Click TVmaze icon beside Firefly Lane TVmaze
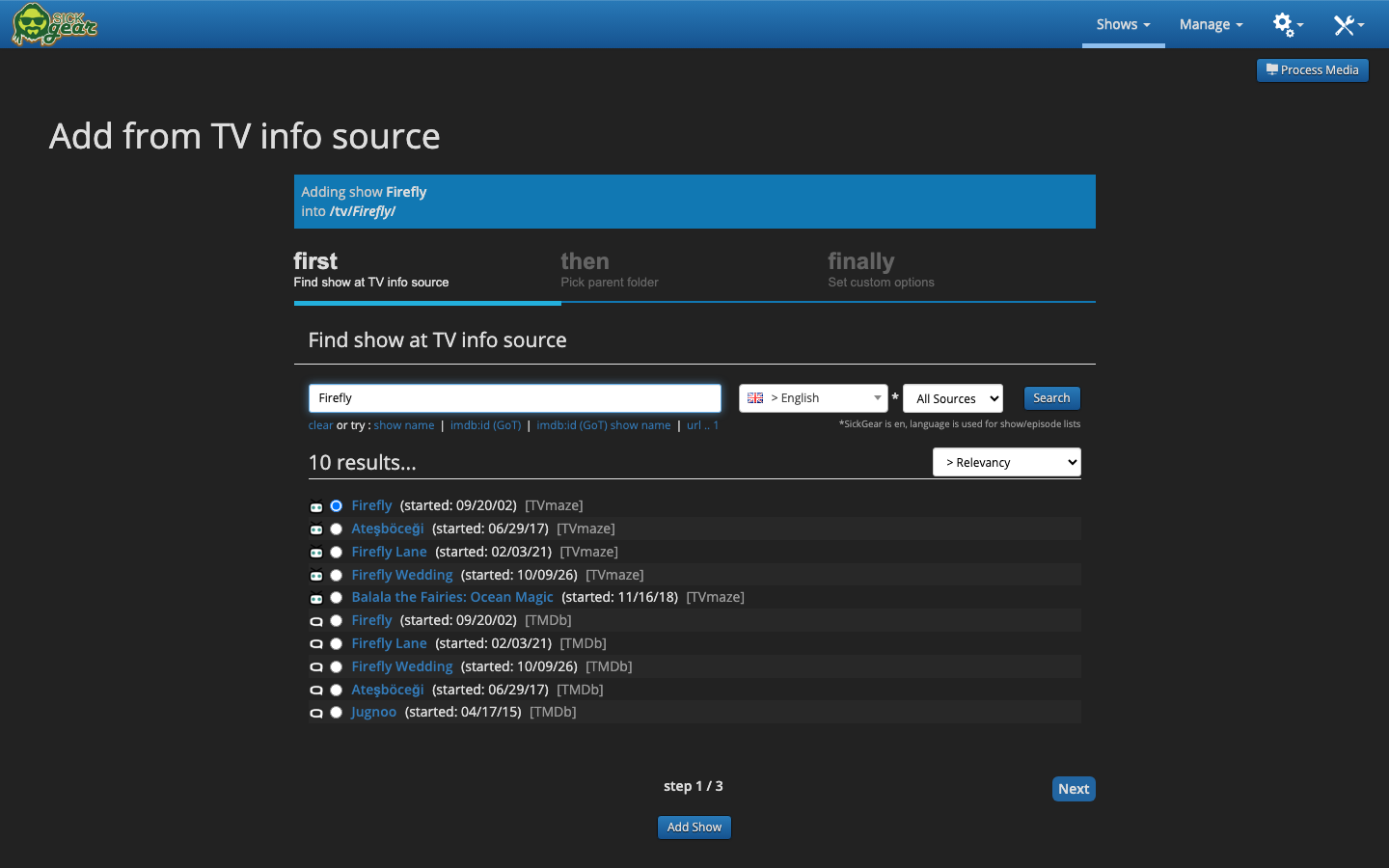The height and width of the screenshot is (868, 1389). [315, 553]
